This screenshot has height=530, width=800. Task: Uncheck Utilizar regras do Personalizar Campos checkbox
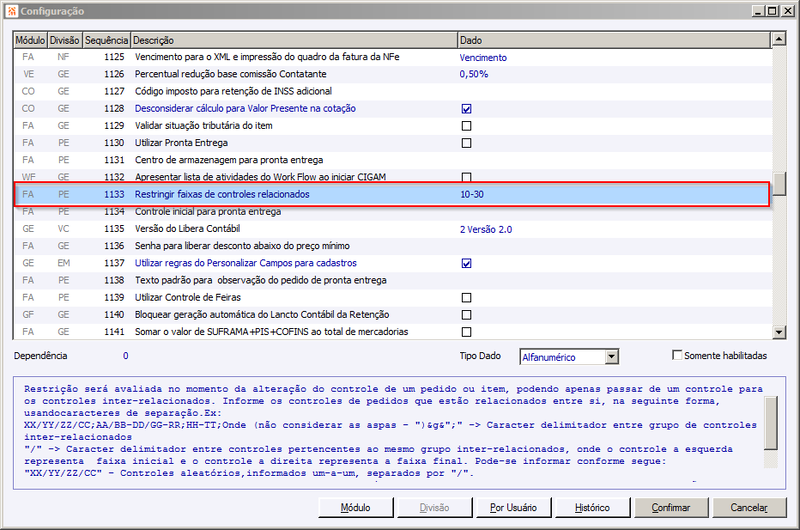(466, 263)
